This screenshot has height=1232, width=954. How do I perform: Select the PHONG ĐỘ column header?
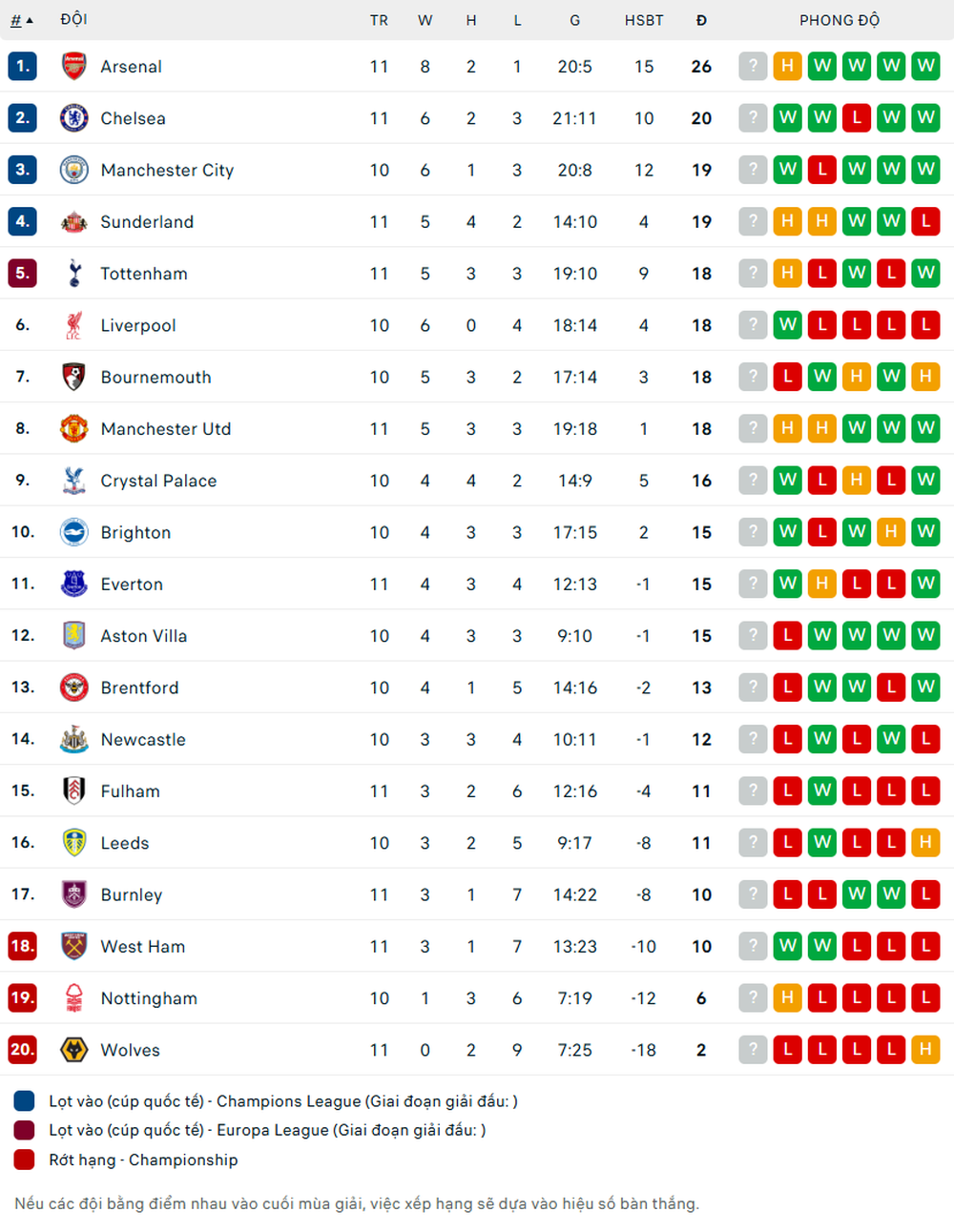pos(840,20)
